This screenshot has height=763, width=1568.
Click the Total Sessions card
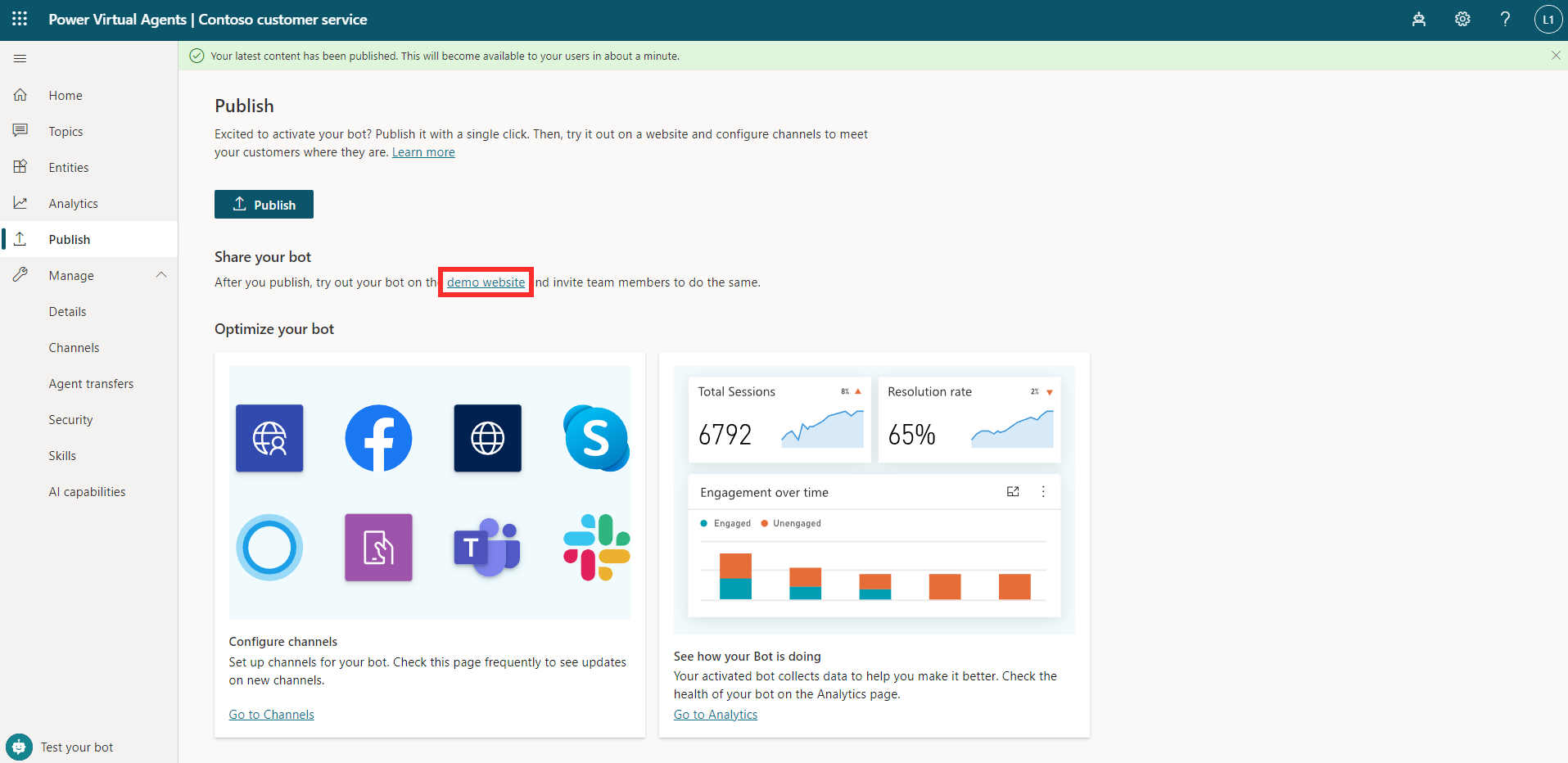(x=779, y=420)
